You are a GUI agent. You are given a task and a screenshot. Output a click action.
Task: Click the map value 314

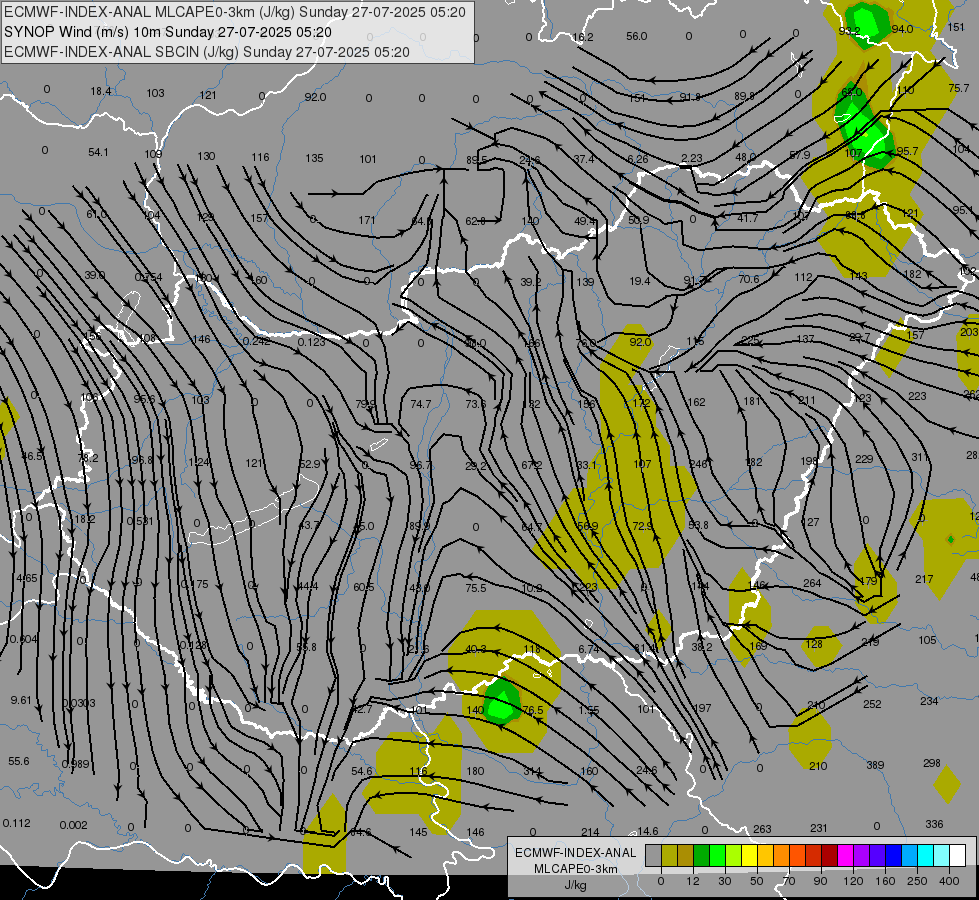533,771
